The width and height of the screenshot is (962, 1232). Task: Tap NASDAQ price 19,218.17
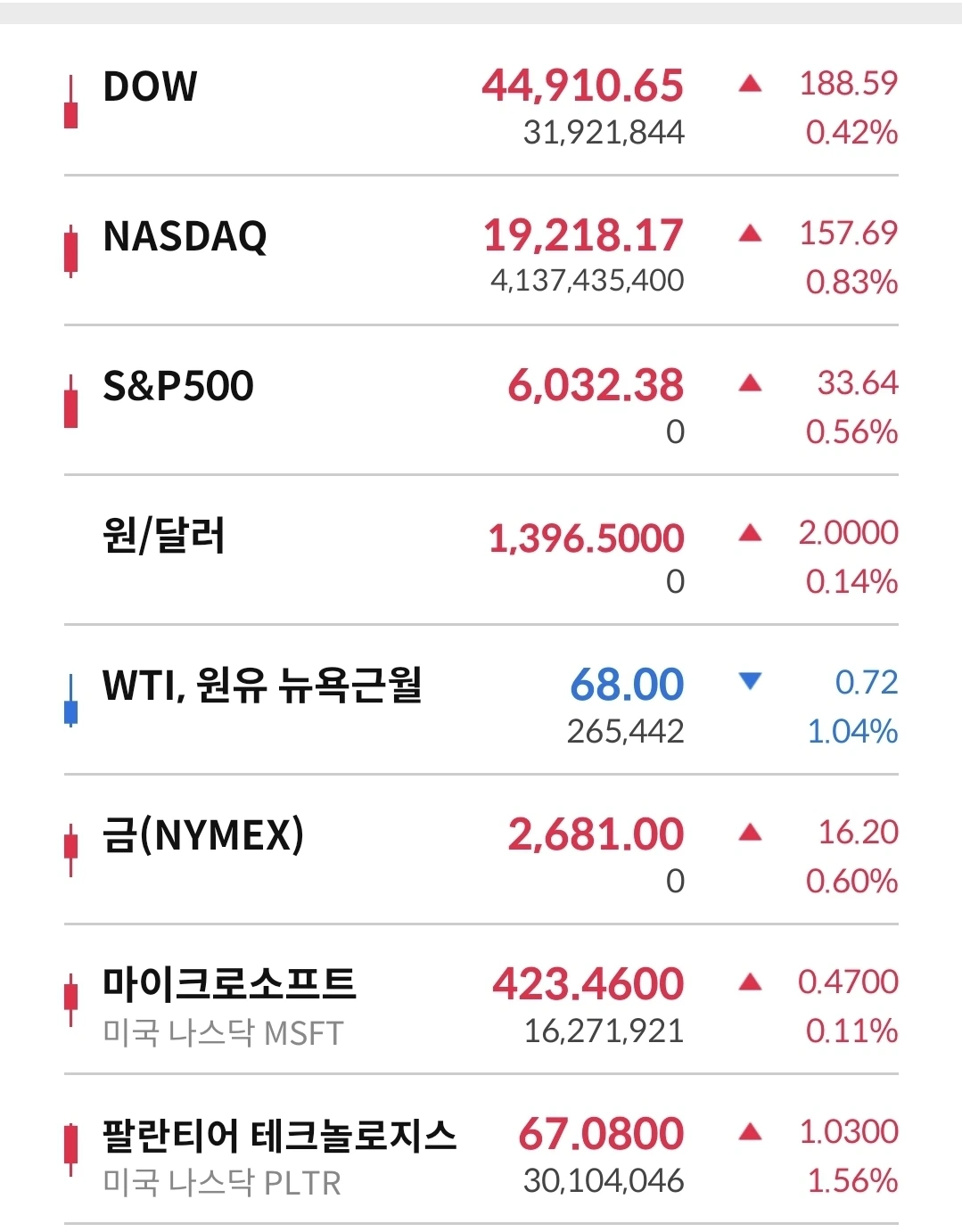pyautogui.click(x=583, y=235)
